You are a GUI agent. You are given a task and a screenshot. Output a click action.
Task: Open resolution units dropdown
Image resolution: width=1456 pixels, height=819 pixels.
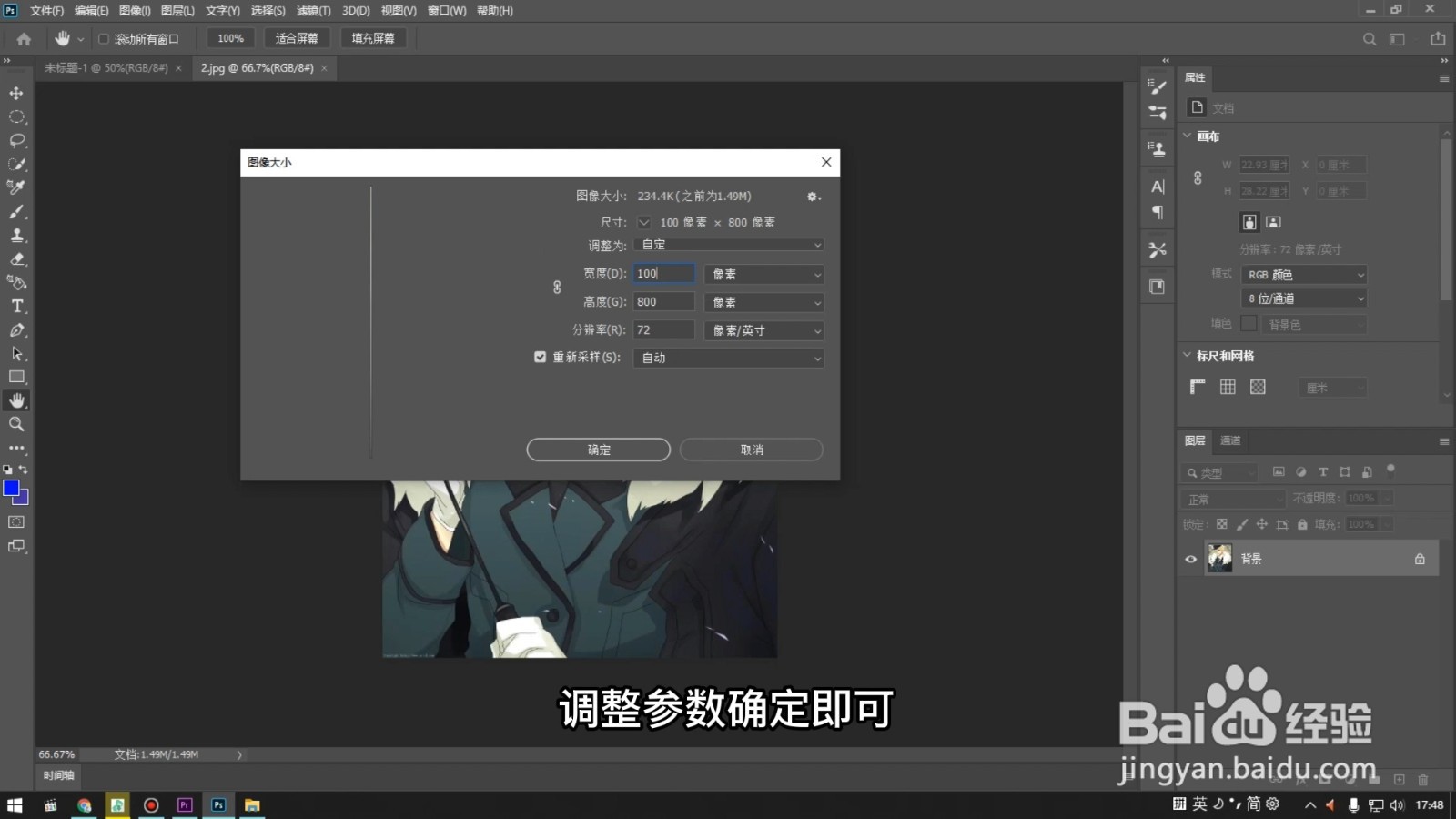(763, 330)
